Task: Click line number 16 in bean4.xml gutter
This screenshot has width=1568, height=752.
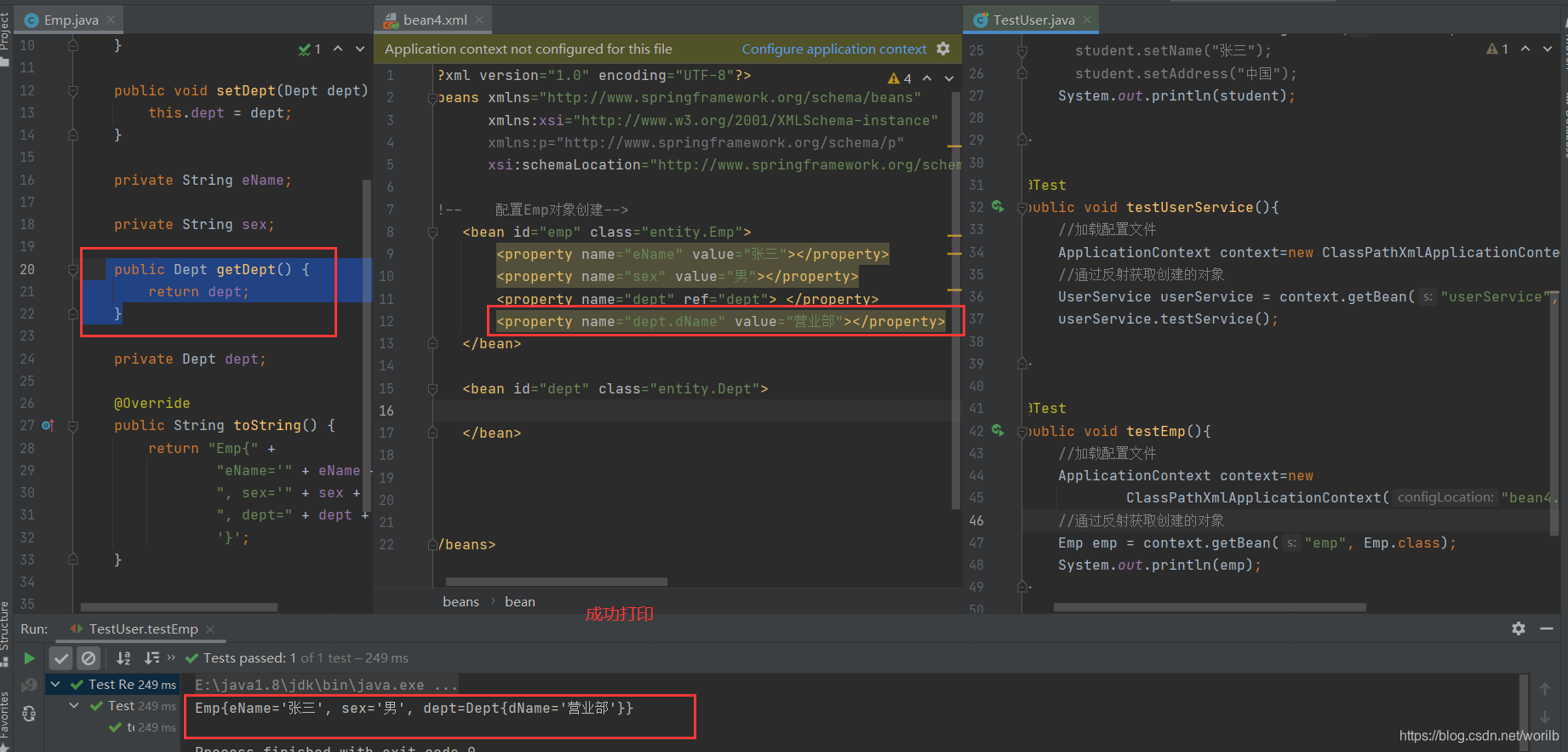Action: click(386, 410)
